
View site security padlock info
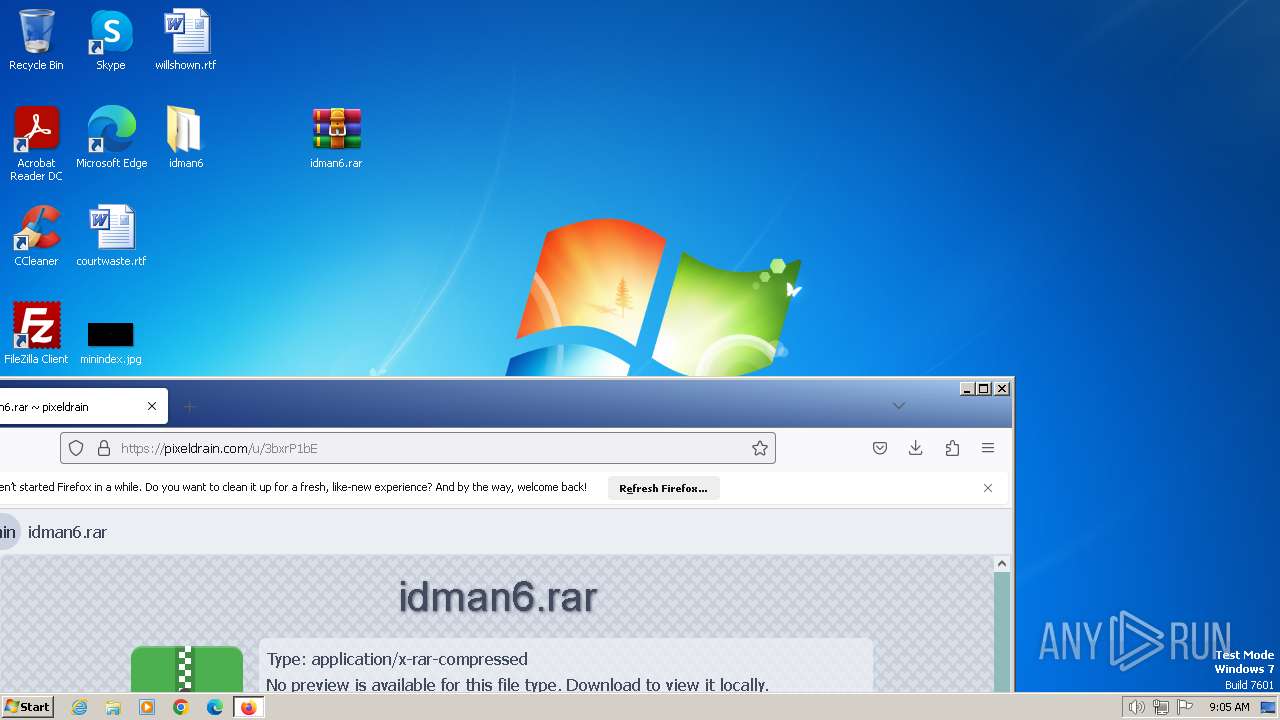pyautogui.click(x=103, y=448)
